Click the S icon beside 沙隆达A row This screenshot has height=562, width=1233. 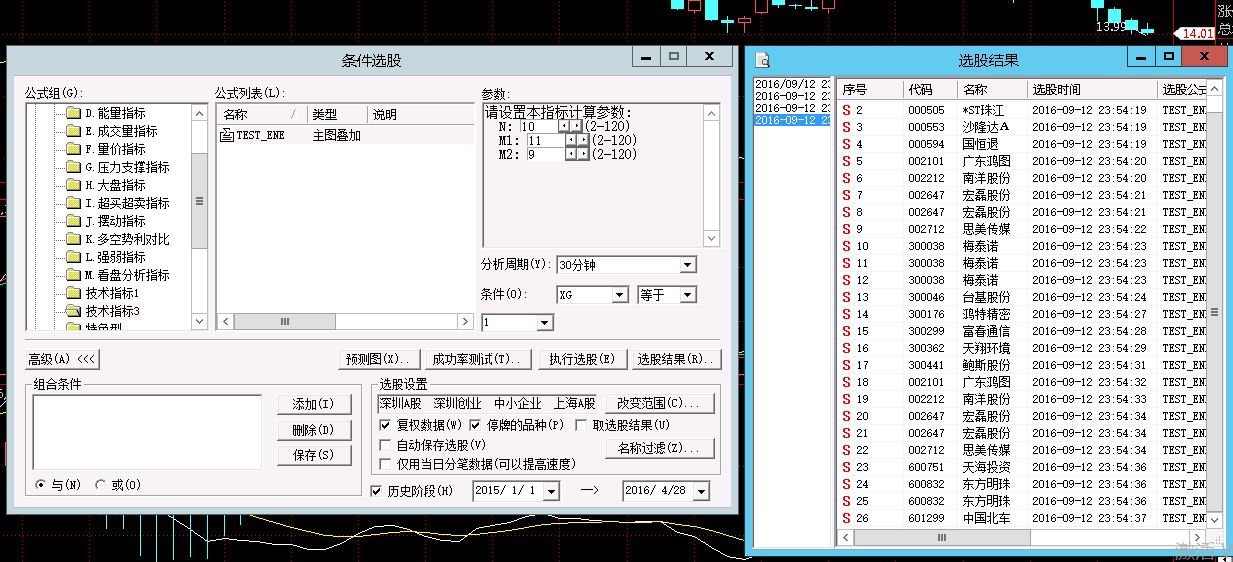coord(846,127)
